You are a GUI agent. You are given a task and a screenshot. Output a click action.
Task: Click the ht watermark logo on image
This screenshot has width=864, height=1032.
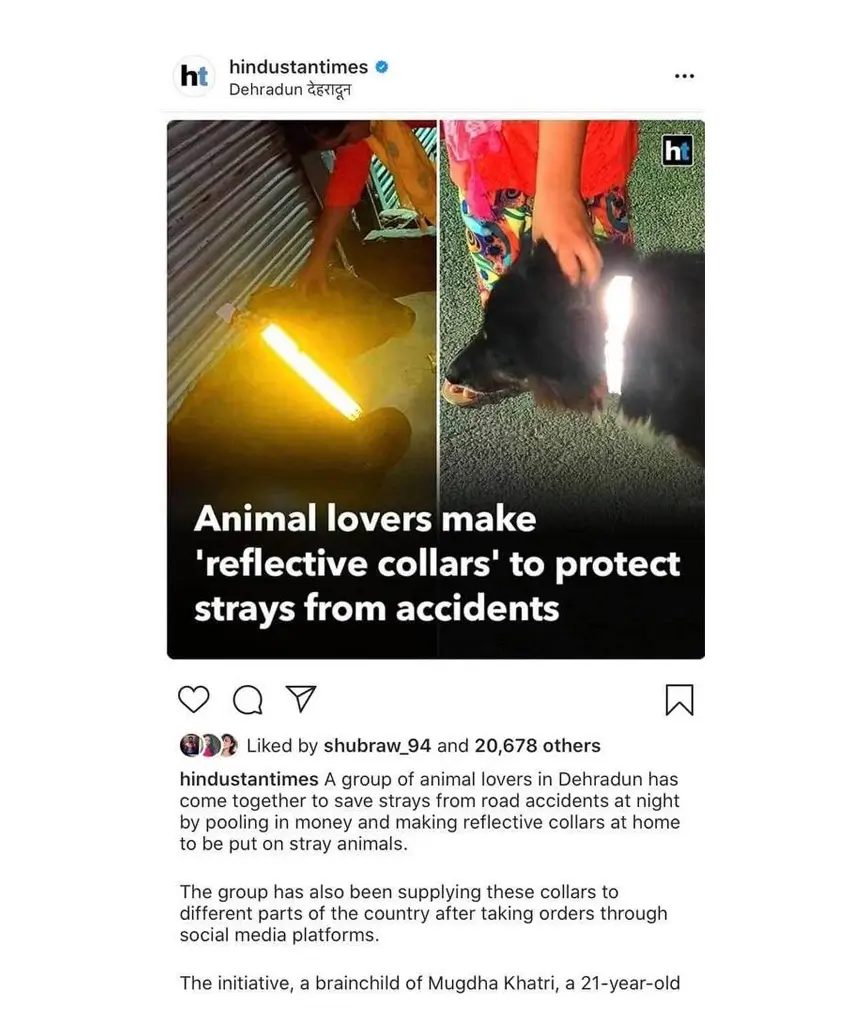tap(677, 151)
